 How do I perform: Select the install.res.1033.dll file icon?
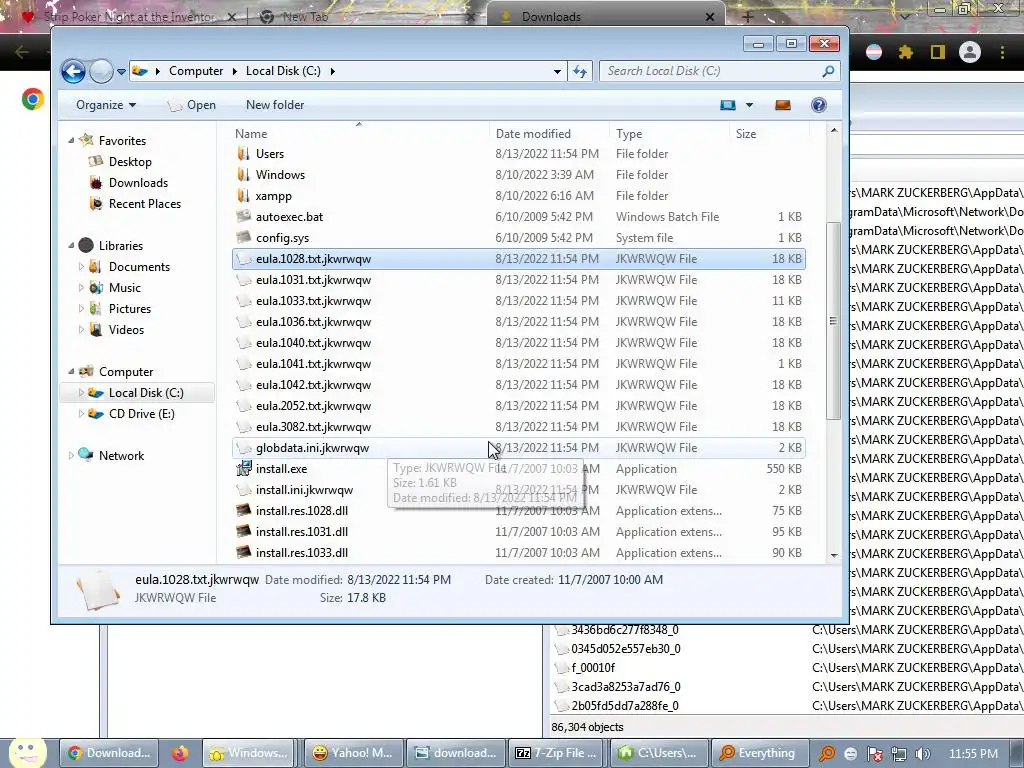click(244, 552)
